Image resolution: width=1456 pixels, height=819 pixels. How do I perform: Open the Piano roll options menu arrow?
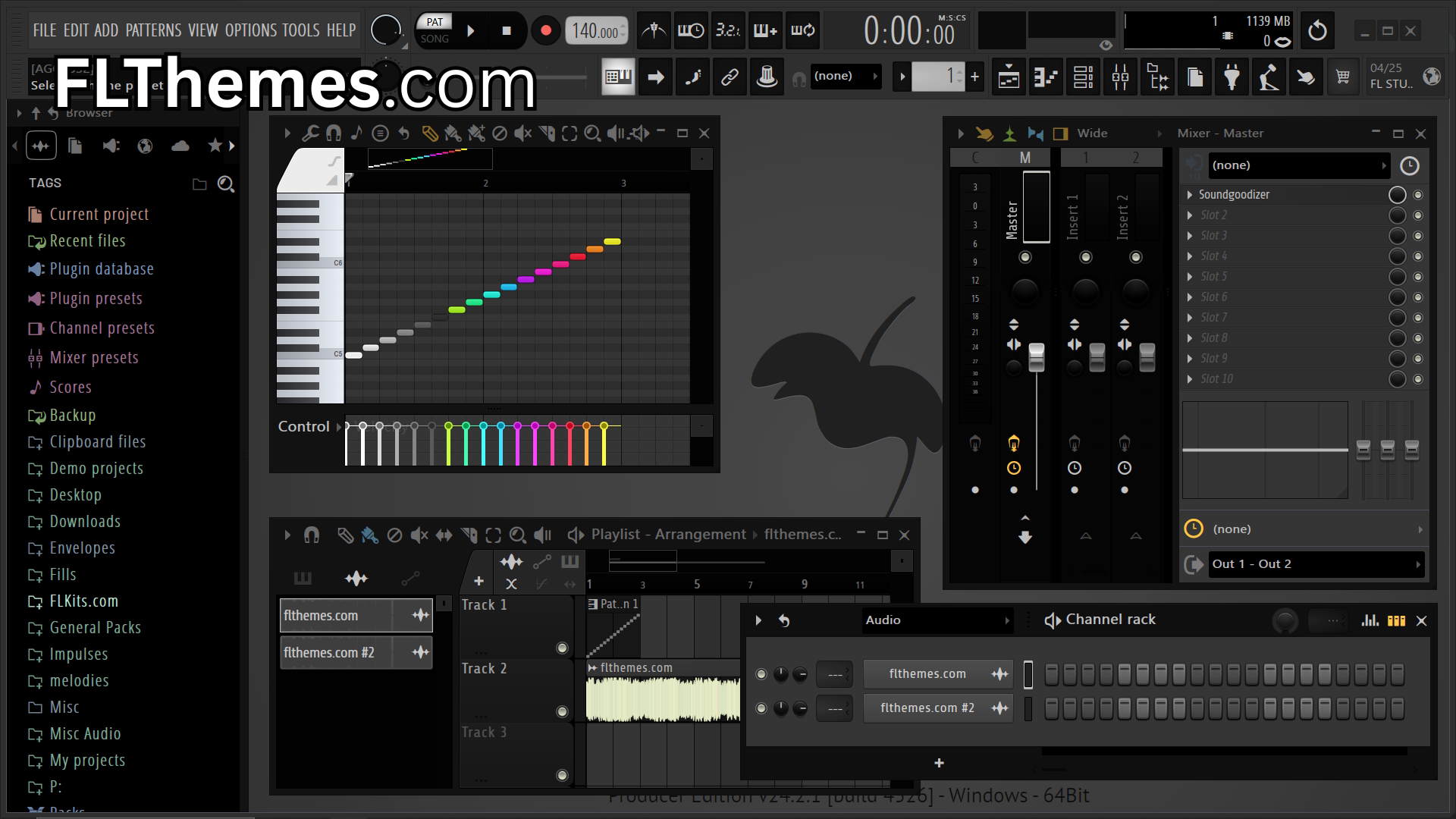click(x=287, y=133)
